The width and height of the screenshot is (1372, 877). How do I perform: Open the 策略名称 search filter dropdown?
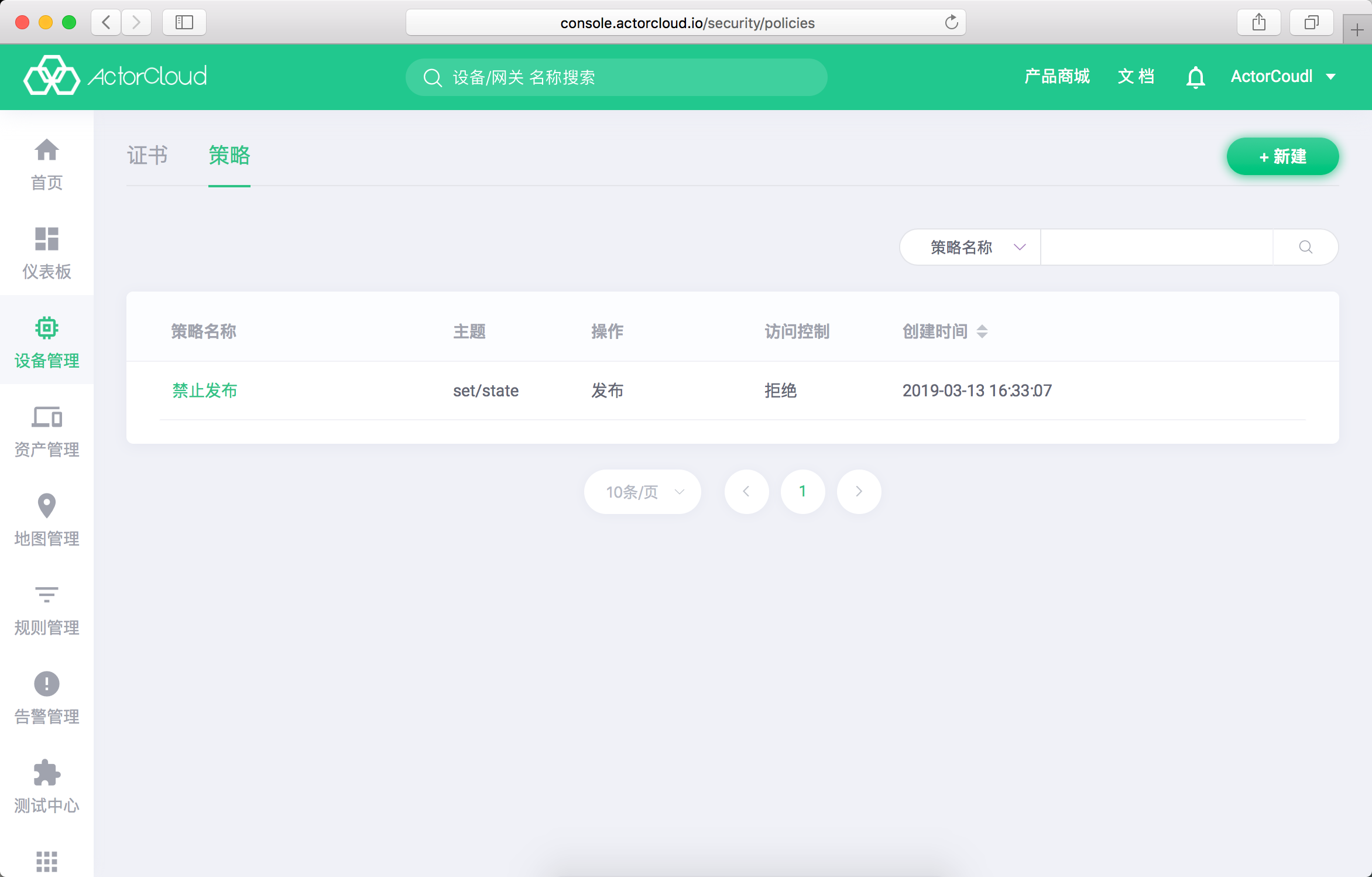970,247
